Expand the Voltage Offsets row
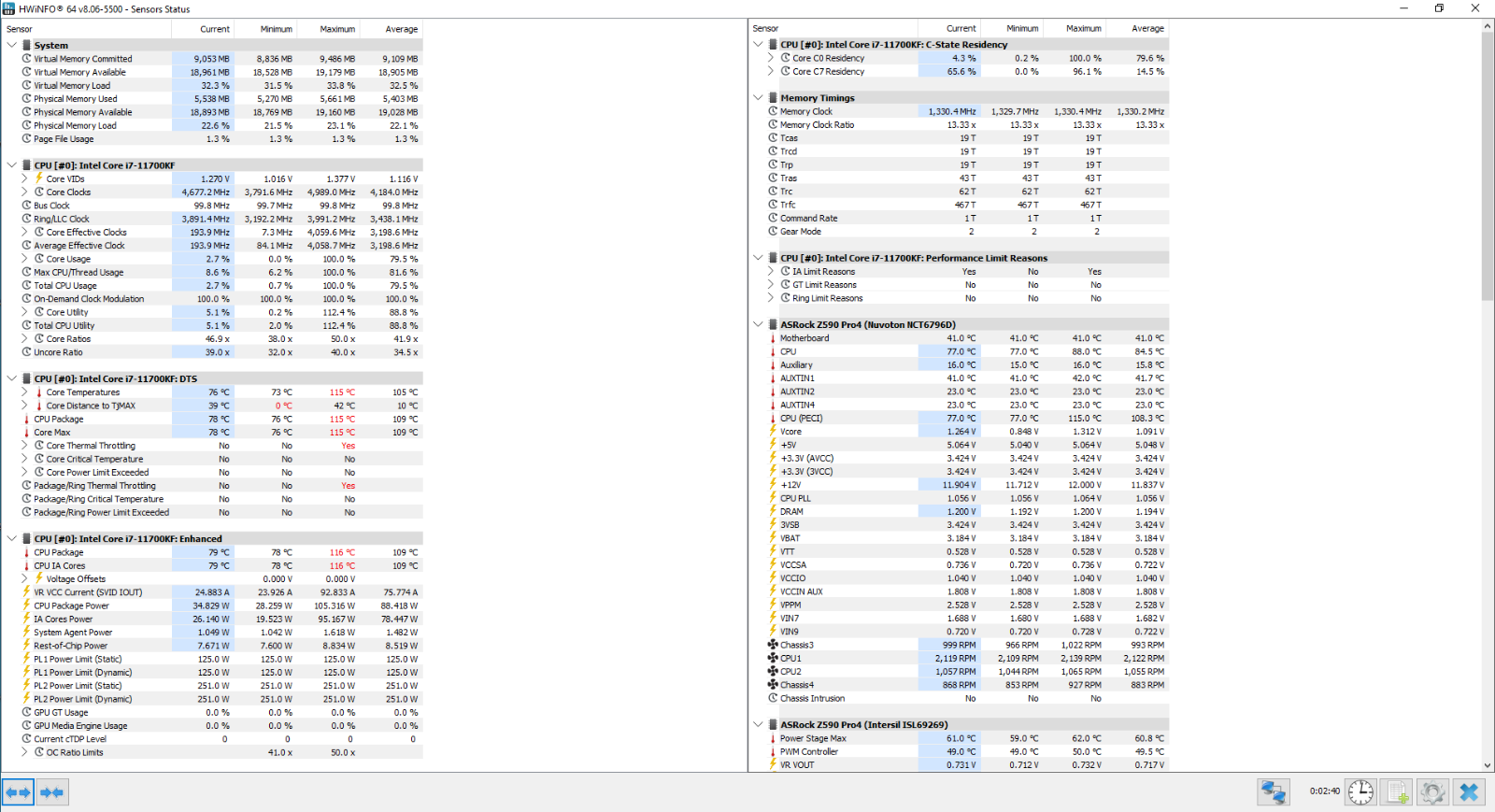 pos(24,578)
